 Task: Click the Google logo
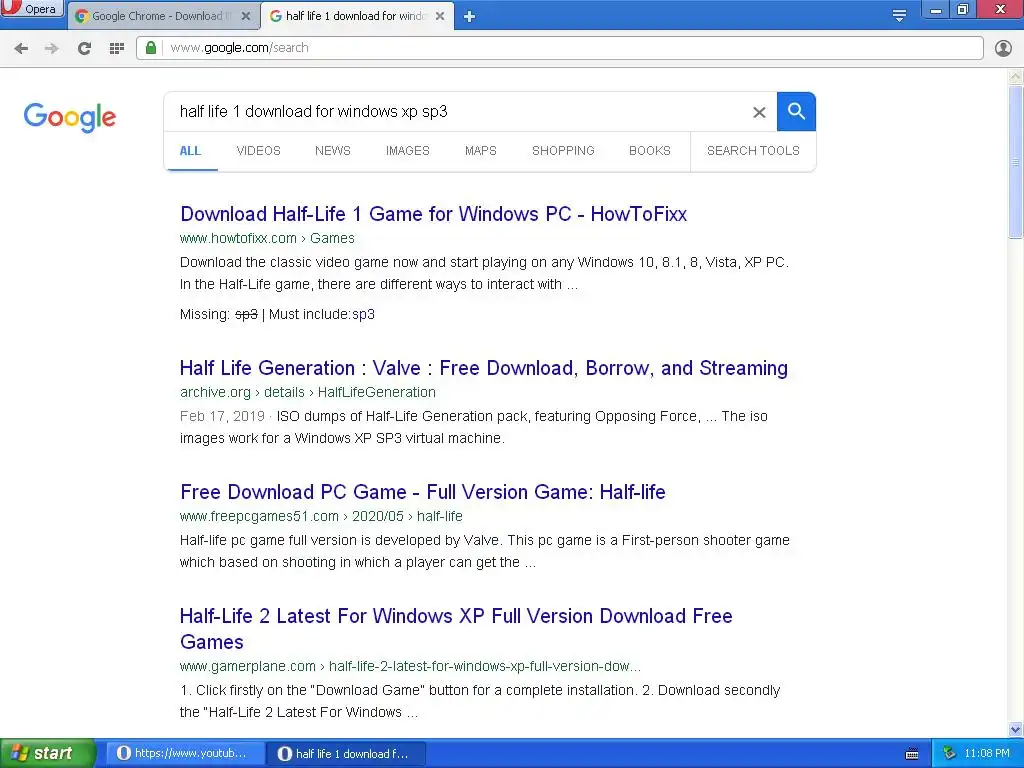(70, 117)
